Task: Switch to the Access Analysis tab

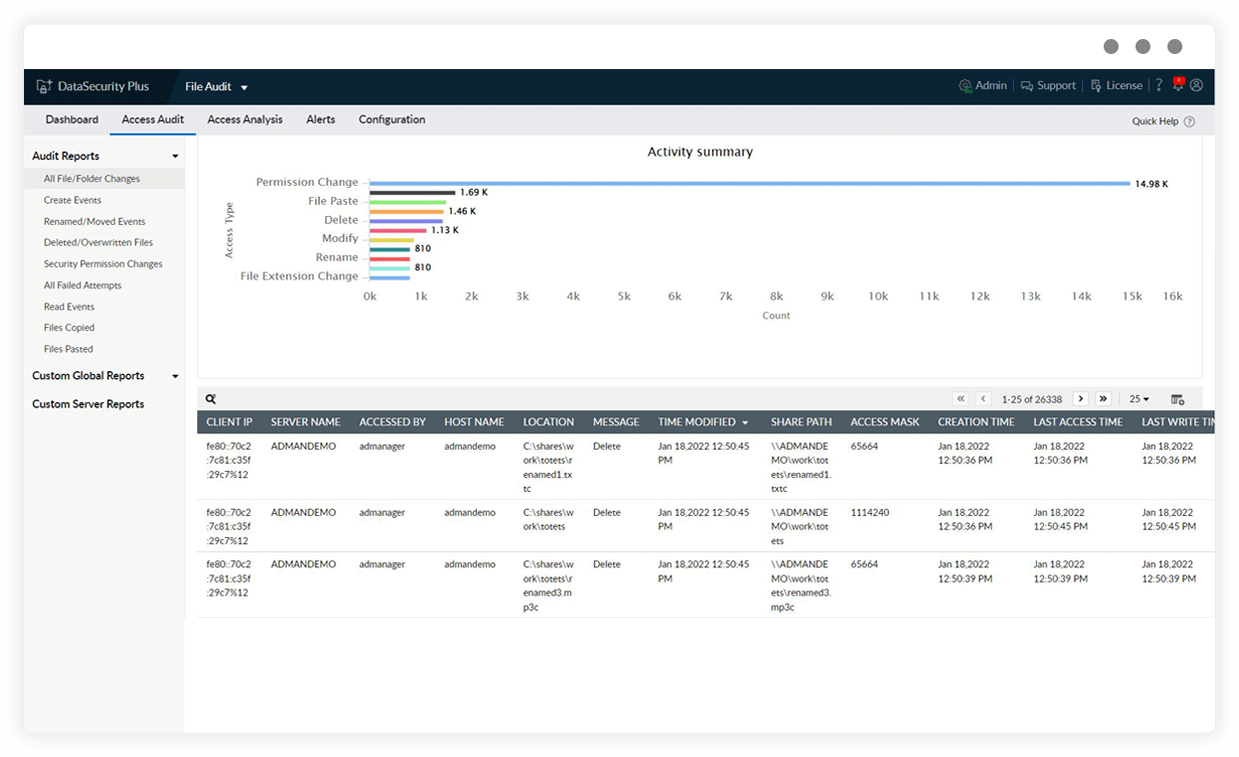Action: tap(244, 119)
